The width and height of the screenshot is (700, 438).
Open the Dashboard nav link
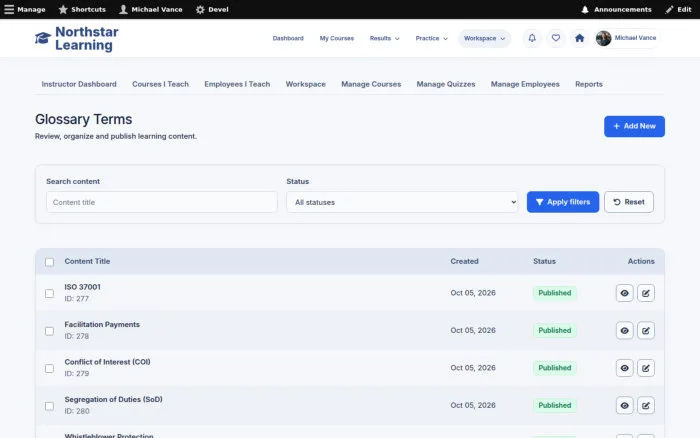[x=288, y=38]
